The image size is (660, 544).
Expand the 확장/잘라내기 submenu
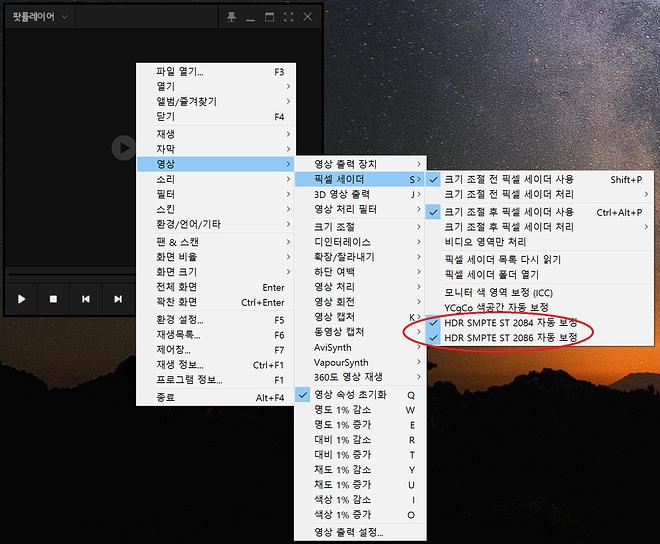360,257
